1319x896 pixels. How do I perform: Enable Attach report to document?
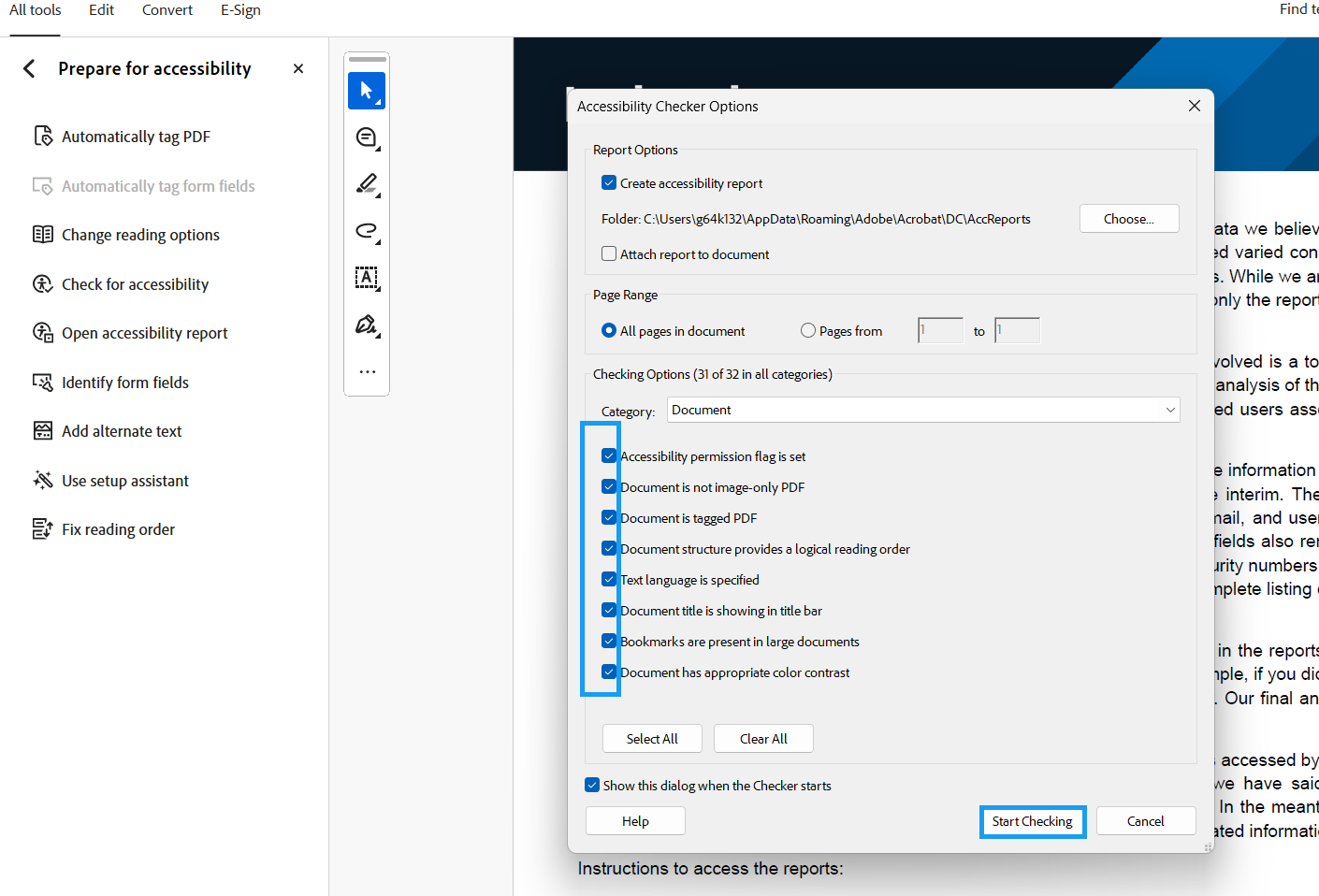609,253
